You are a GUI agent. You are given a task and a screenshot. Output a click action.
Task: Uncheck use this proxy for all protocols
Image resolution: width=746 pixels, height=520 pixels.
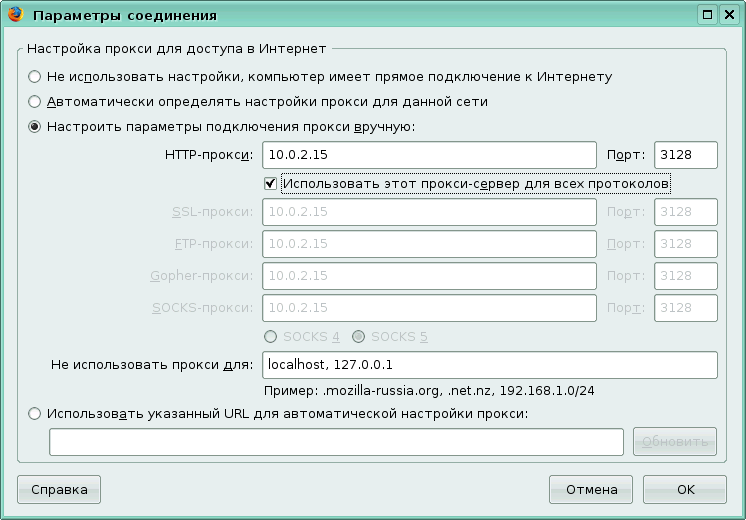pos(270,183)
